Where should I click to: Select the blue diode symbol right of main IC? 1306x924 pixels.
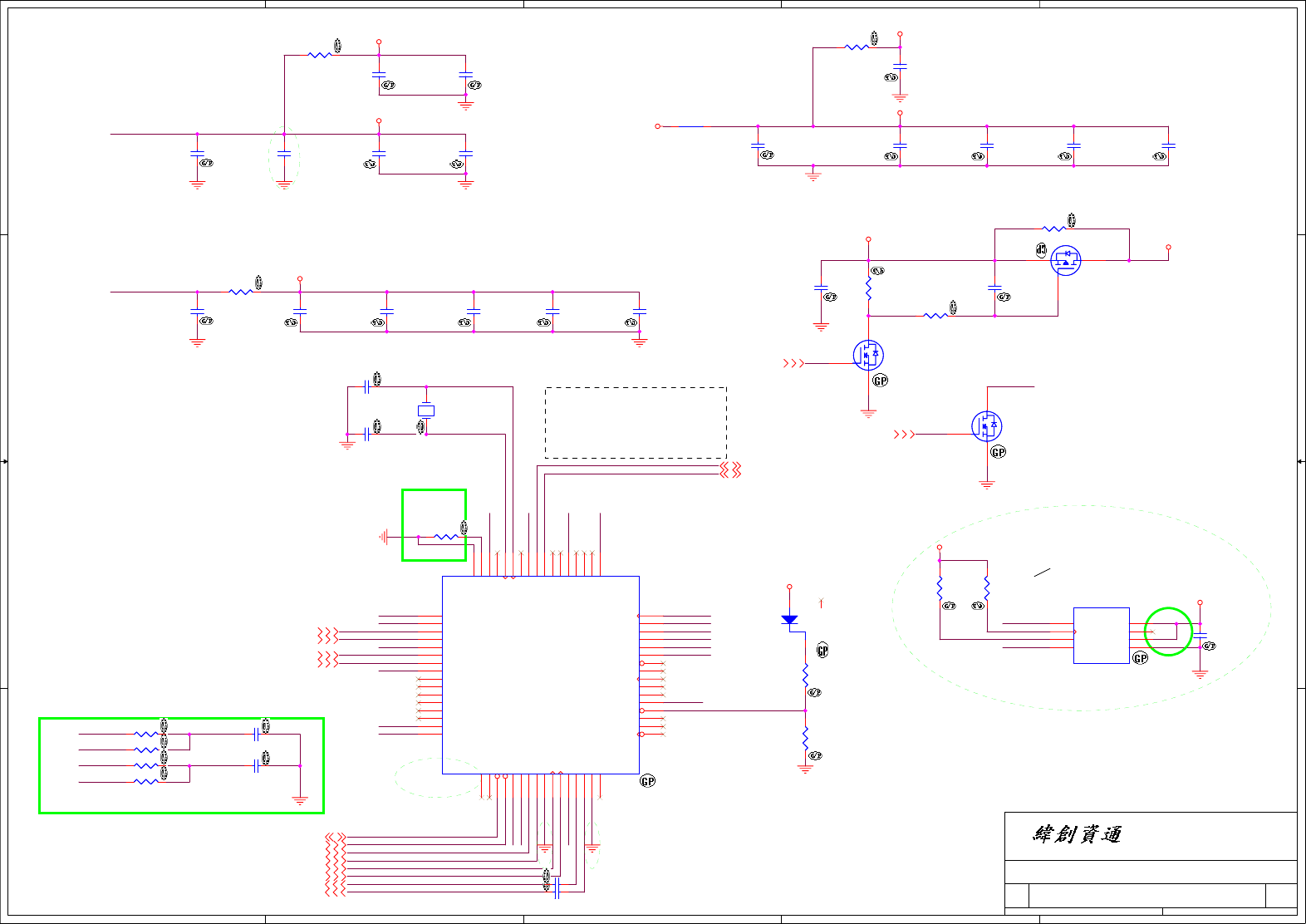[x=789, y=620]
